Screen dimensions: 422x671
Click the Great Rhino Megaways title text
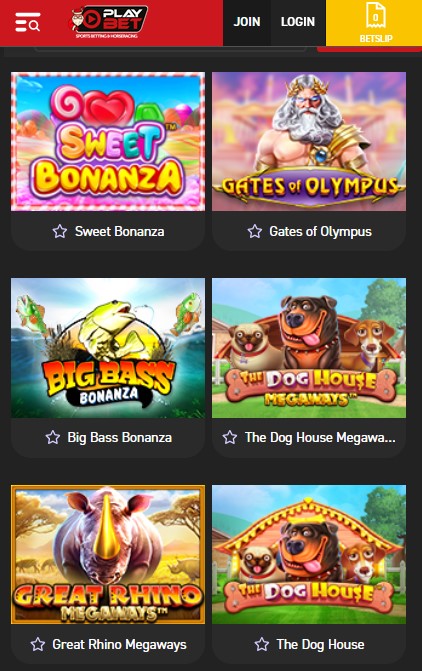pyautogui.click(x=119, y=644)
